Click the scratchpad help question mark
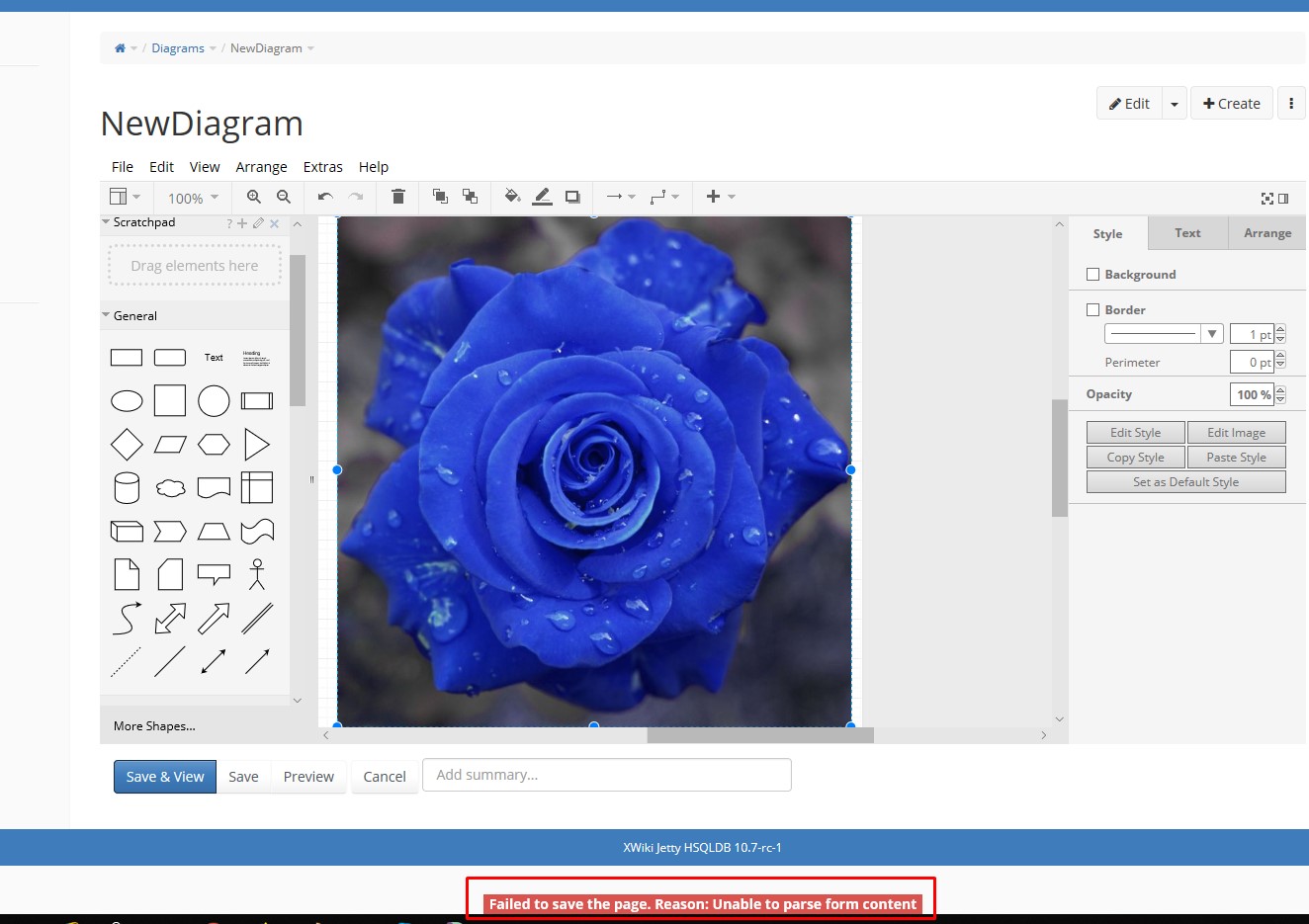The image size is (1309, 924). point(229,224)
